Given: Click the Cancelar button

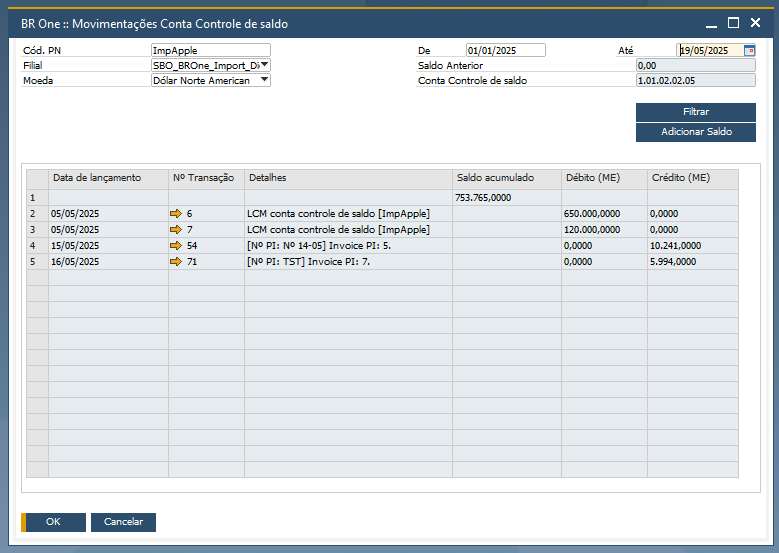Looking at the screenshot, I should [x=123, y=522].
